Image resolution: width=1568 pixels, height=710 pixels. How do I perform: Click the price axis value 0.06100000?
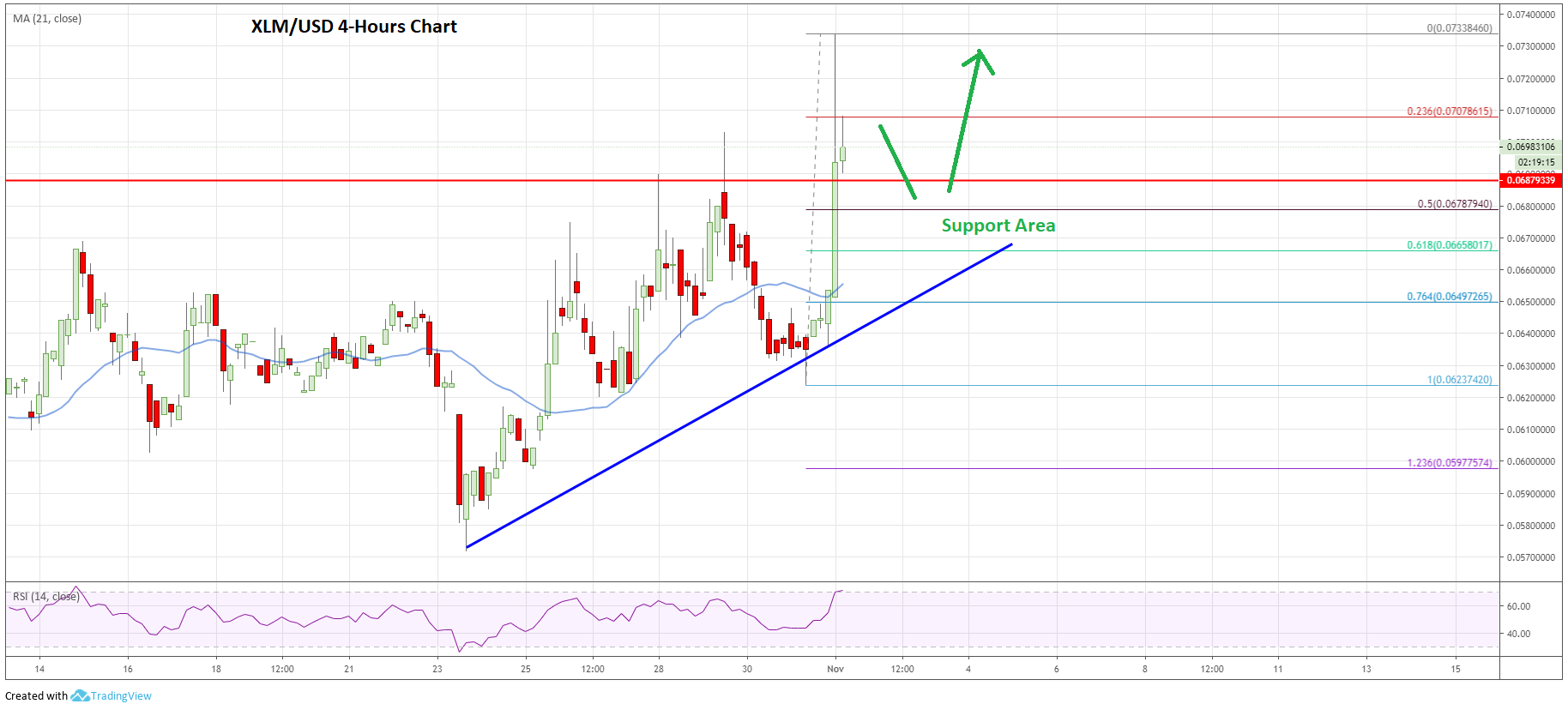1531,430
